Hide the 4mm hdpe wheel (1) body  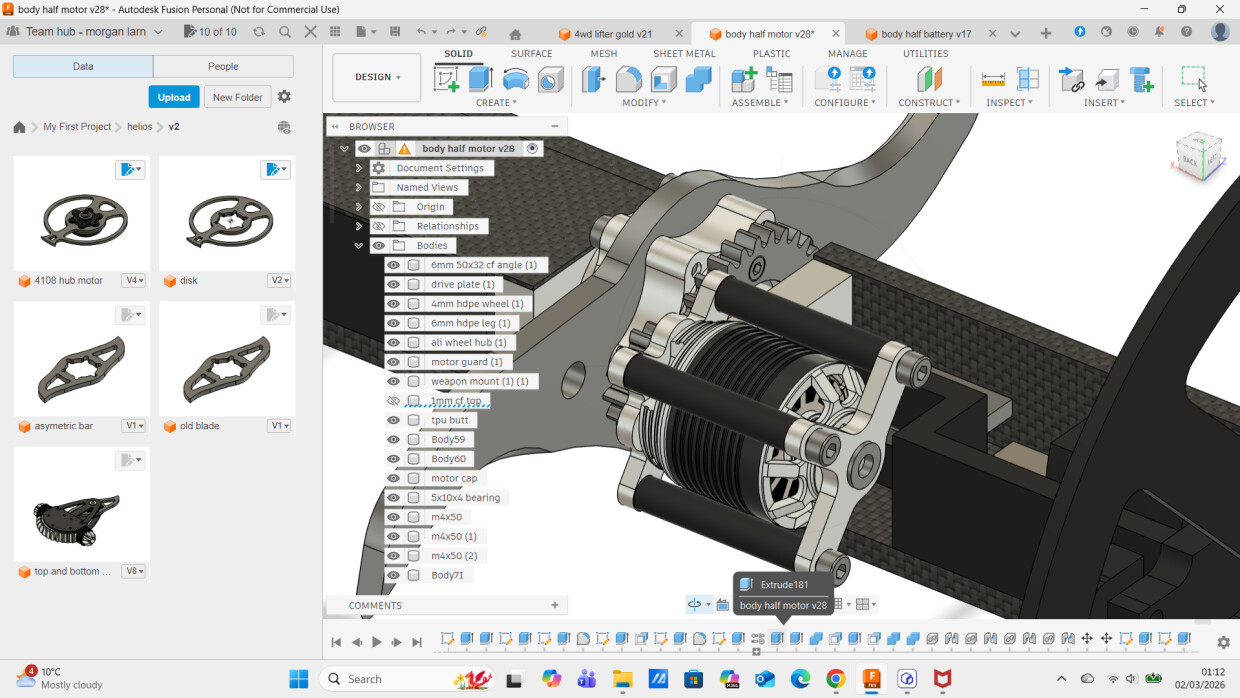pyautogui.click(x=394, y=304)
